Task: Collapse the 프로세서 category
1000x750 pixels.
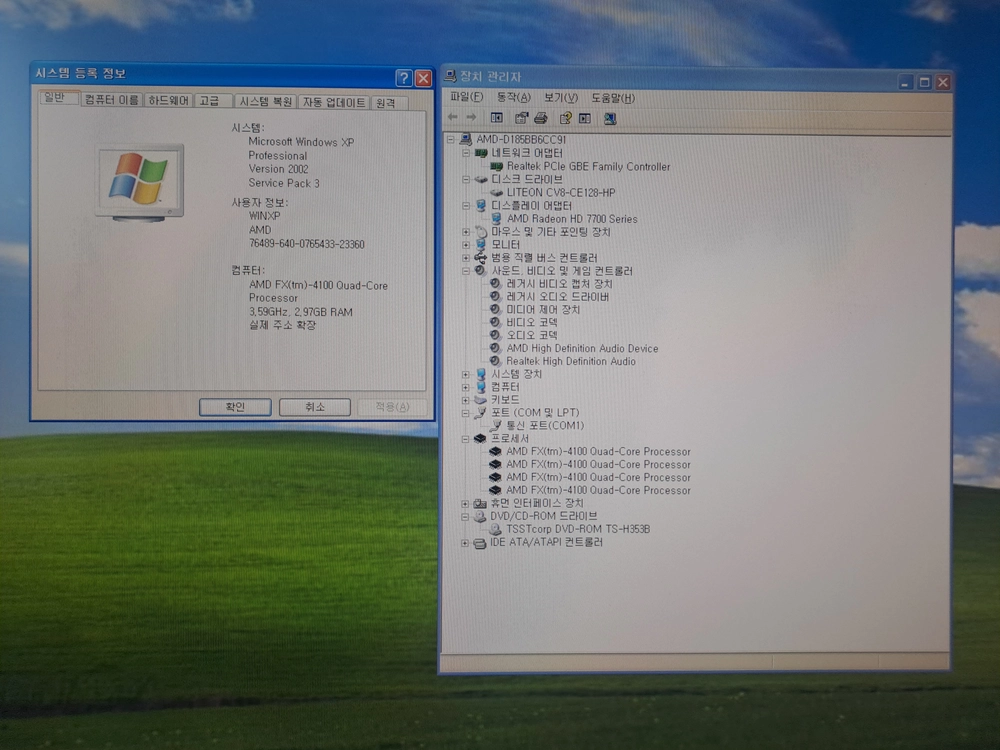Action: point(466,439)
